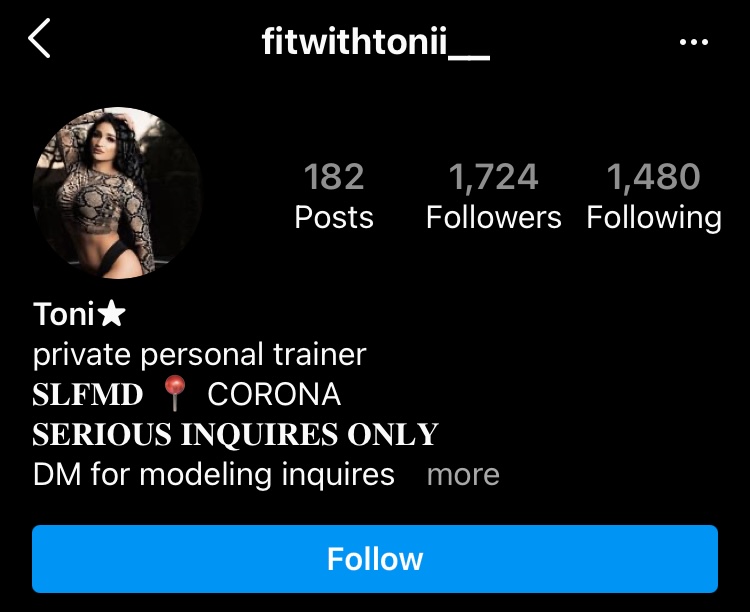
Task: Click the blue Follow button
Action: (375, 559)
